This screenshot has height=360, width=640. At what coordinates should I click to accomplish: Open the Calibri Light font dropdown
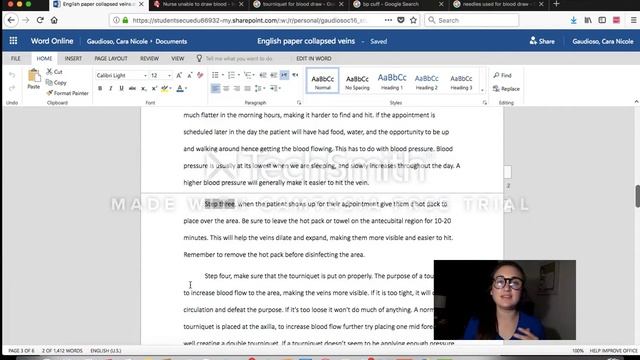[x=145, y=76]
